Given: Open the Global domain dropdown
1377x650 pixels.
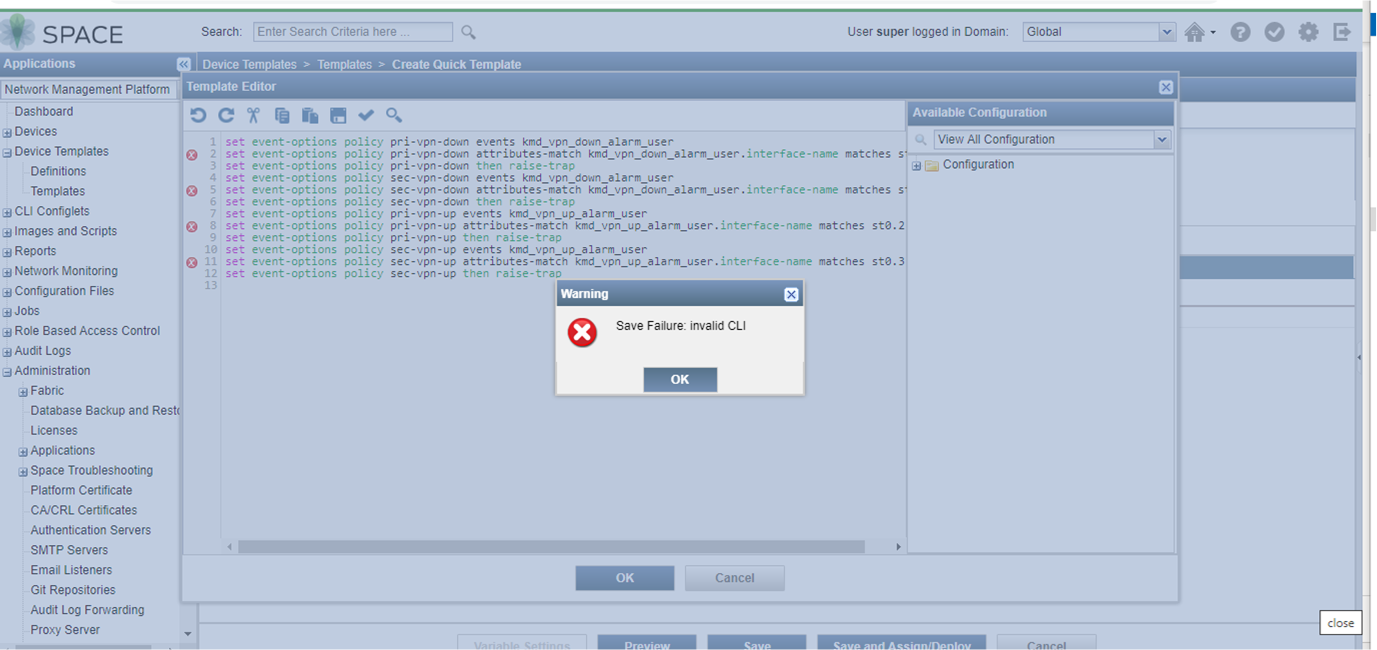Looking at the screenshot, I should pyautogui.click(x=1167, y=31).
